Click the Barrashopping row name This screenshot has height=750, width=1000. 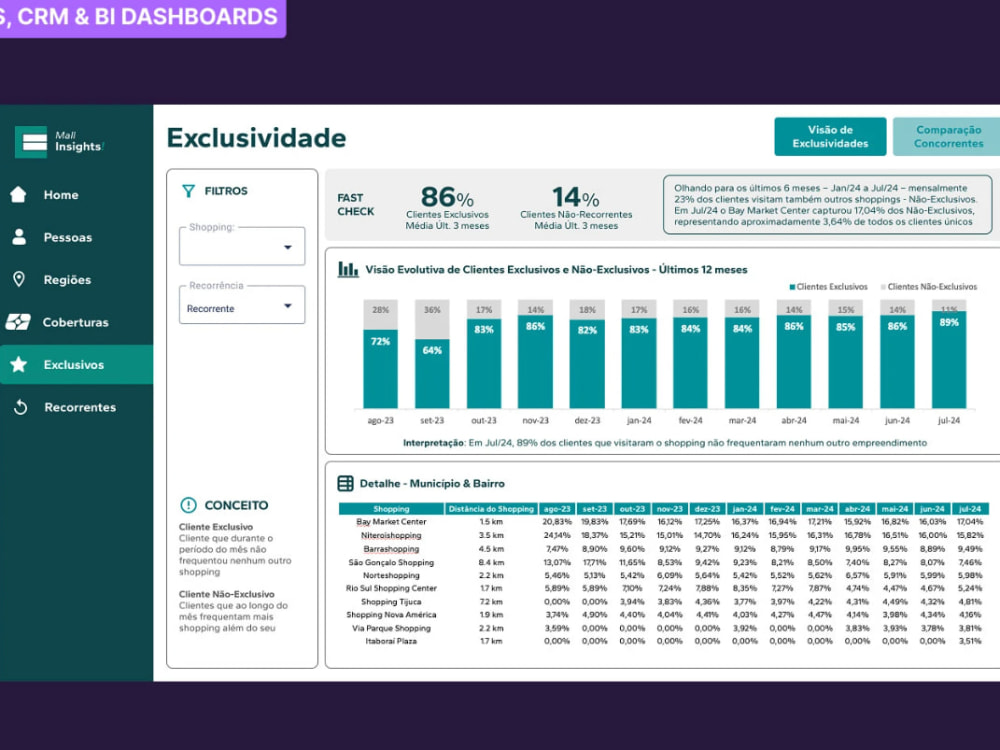[391, 548]
